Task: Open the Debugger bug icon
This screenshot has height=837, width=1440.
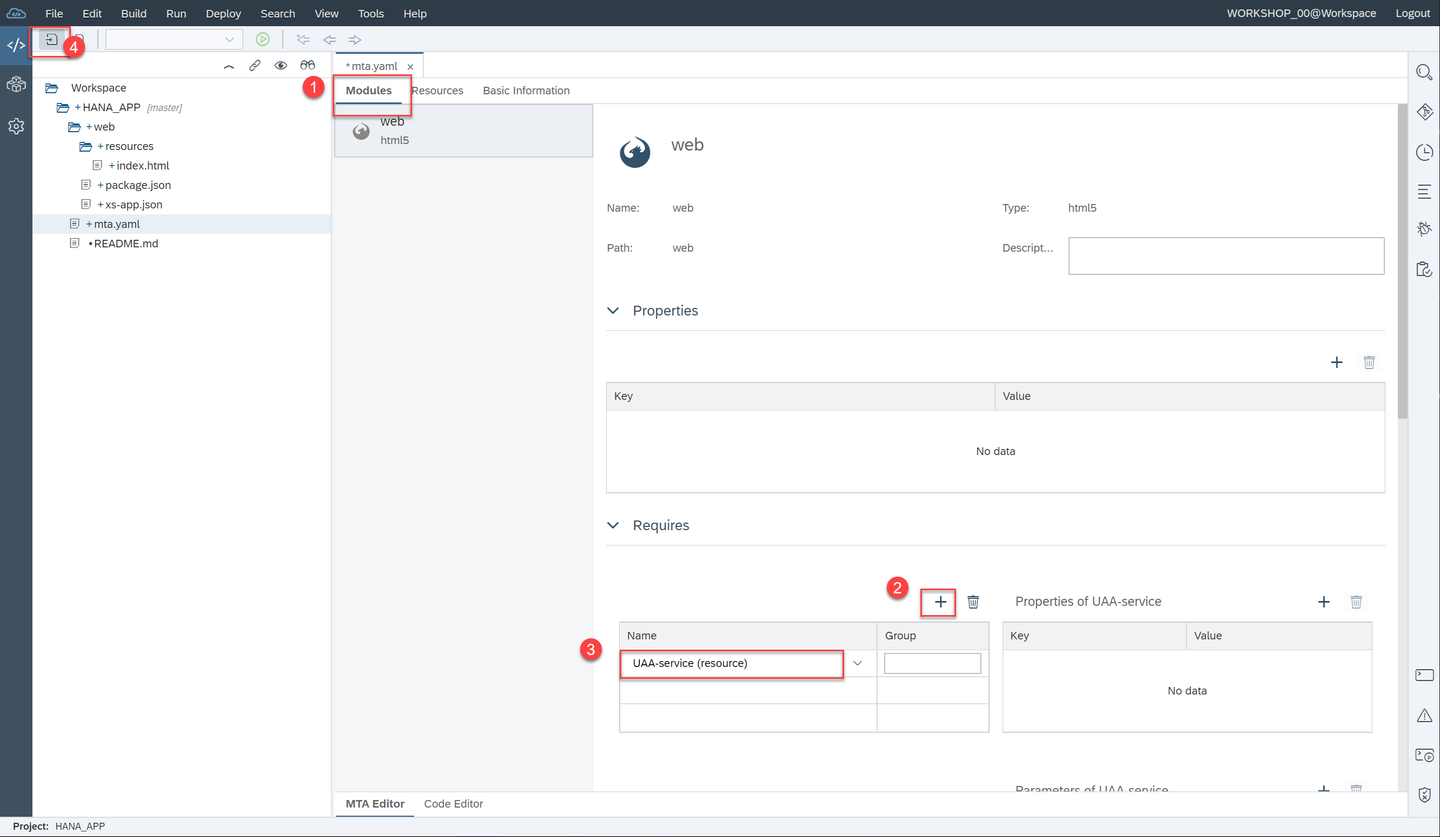Action: coord(1425,230)
